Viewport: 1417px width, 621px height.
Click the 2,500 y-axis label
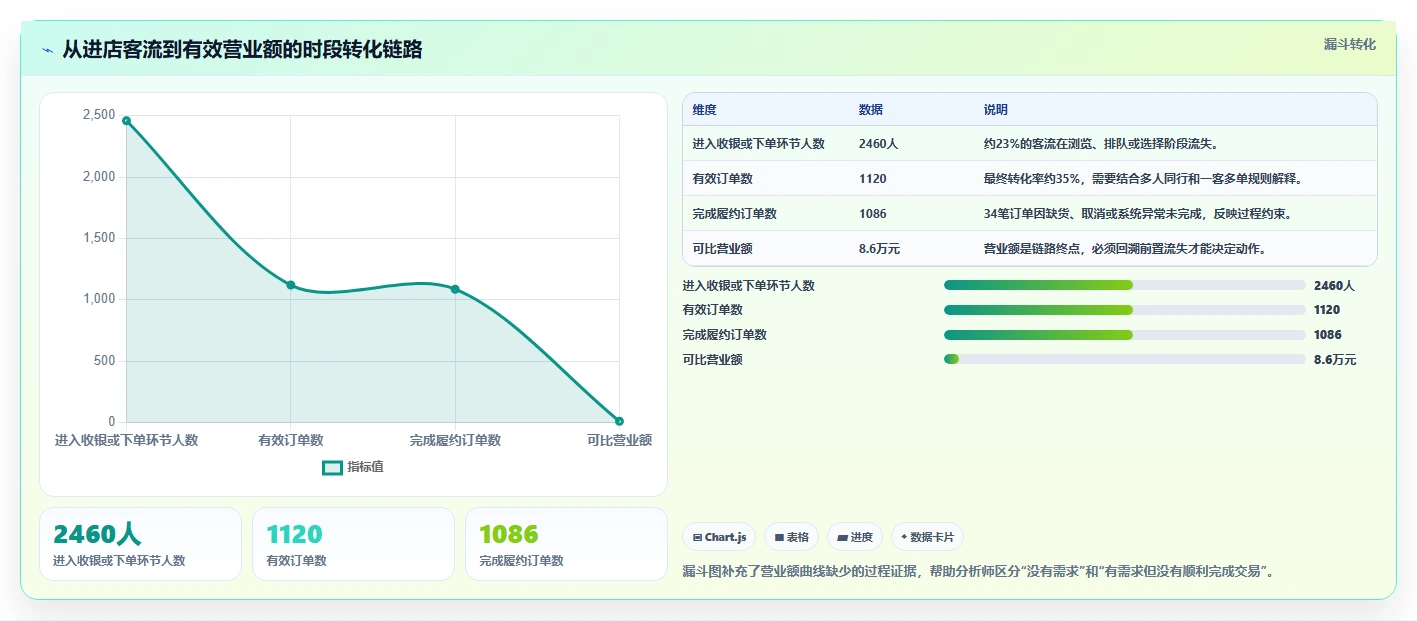99,115
